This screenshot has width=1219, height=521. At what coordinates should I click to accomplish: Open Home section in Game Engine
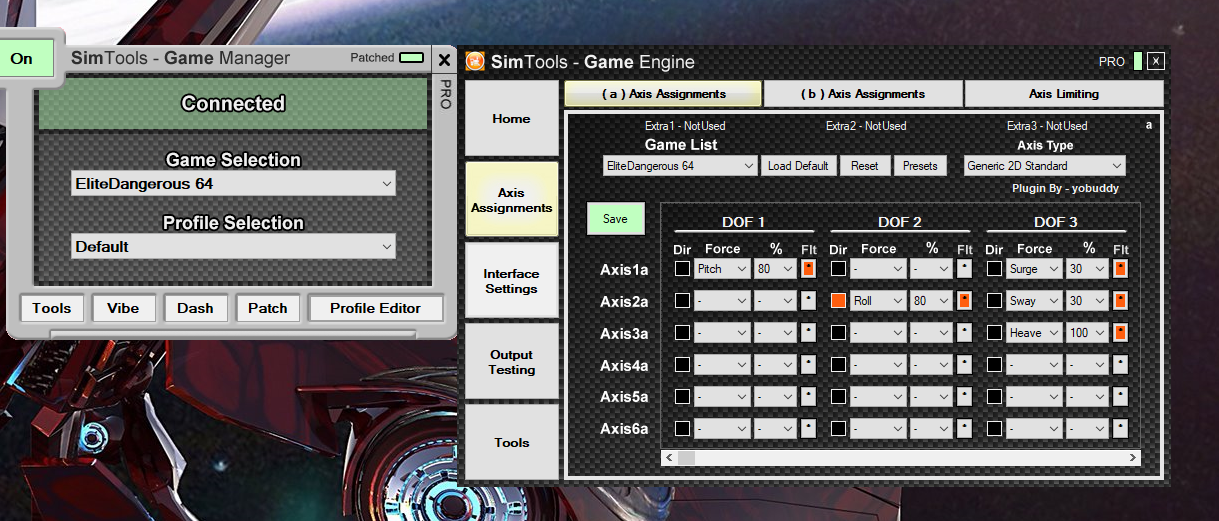[x=511, y=118]
